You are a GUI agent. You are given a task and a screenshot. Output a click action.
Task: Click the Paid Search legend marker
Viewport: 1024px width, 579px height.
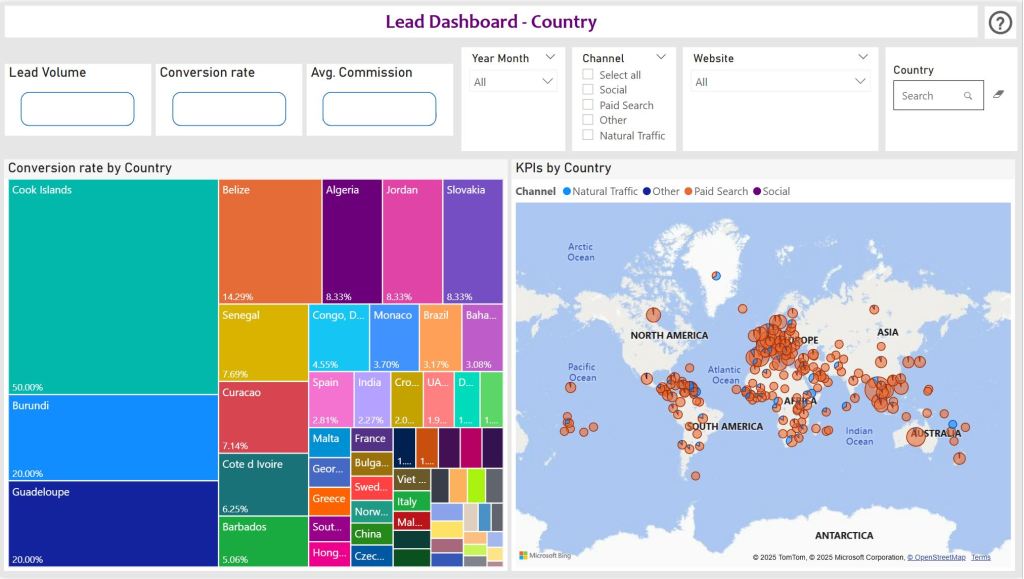(x=688, y=191)
